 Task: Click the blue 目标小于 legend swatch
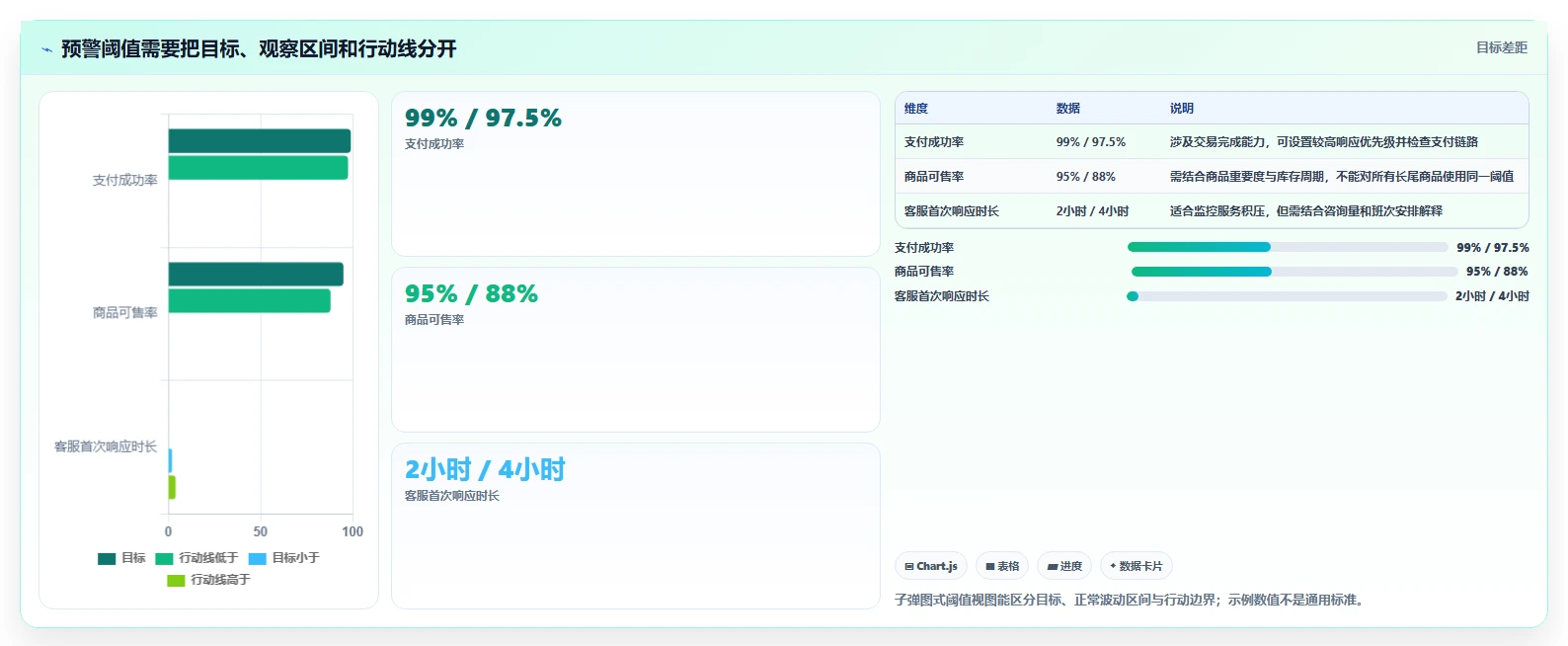point(258,558)
